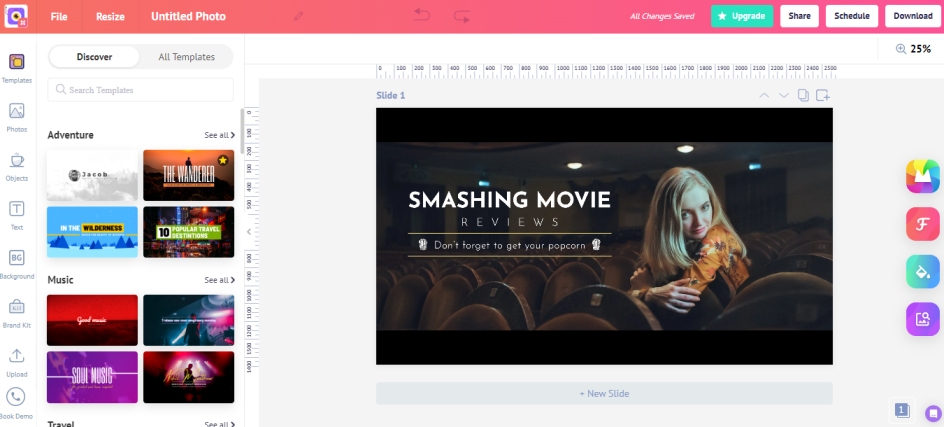Image resolution: width=944 pixels, height=427 pixels.
Task: Select the red Good music template
Action: click(92, 320)
